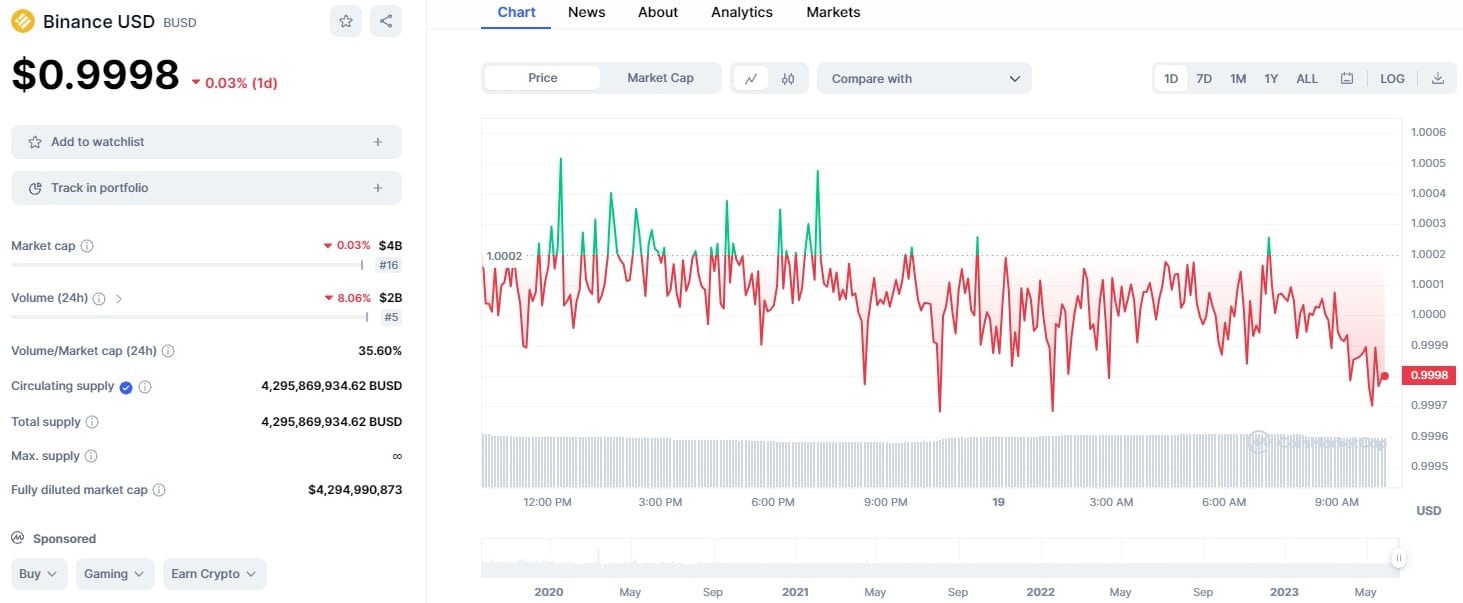The height and width of the screenshot is (603, 1463).
Task: Open the calendar date range icon
Action: click(1347, 79)
